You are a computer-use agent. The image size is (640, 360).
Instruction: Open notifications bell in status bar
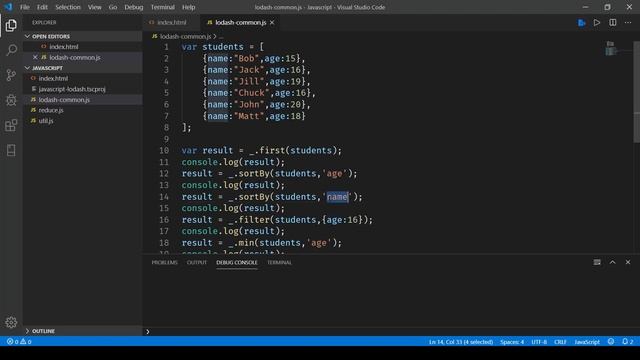627,342
